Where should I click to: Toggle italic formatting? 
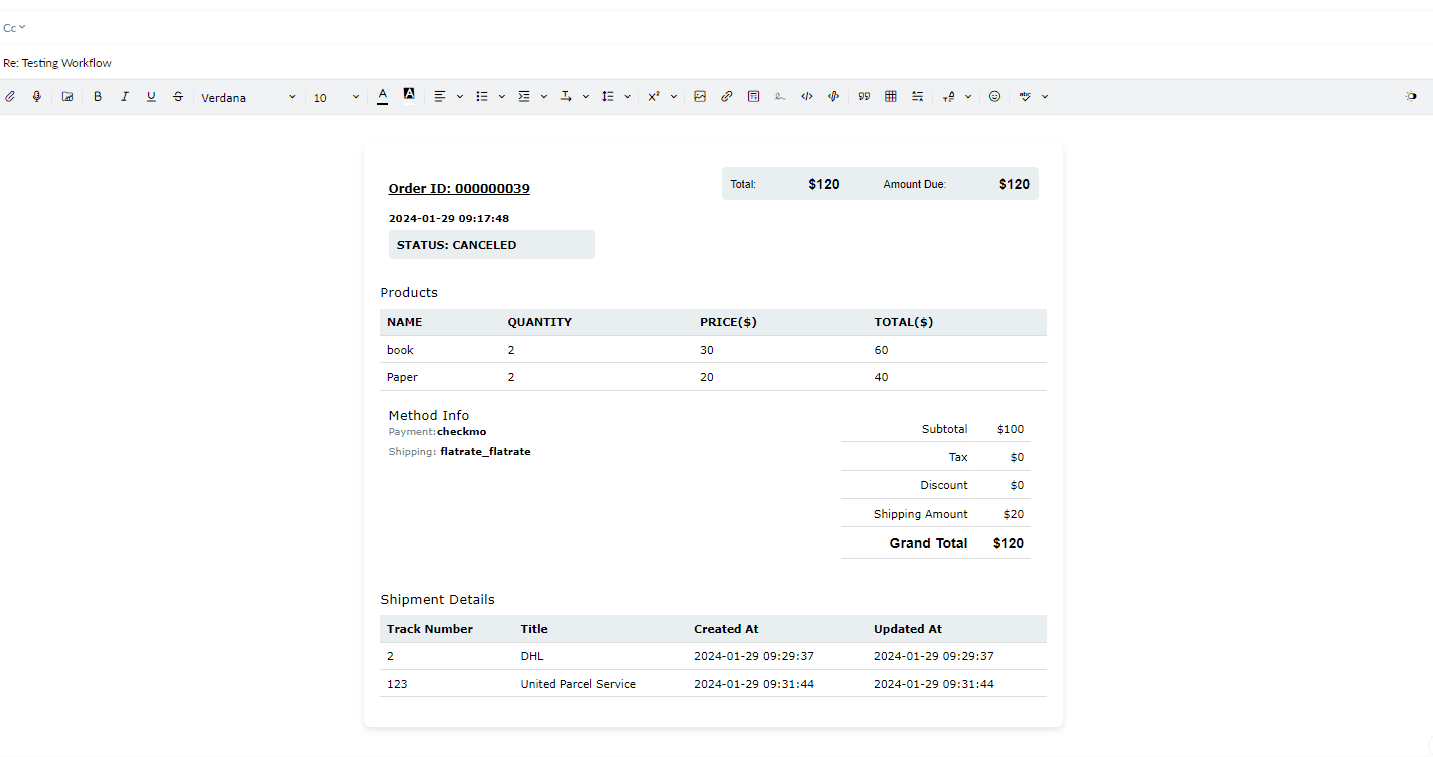(125, 97)
